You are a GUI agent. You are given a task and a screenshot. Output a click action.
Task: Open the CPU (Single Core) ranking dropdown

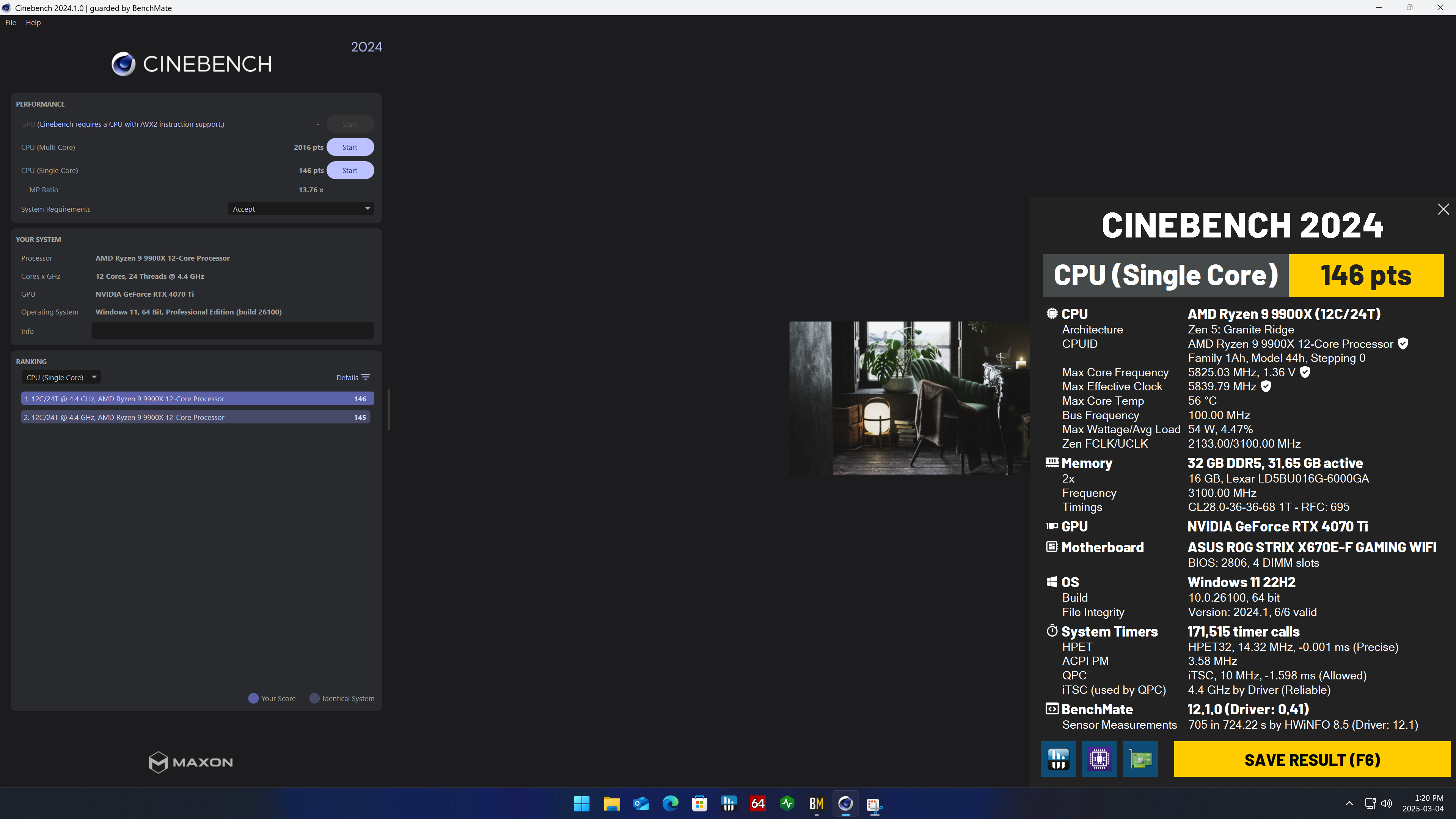[61, 377]
